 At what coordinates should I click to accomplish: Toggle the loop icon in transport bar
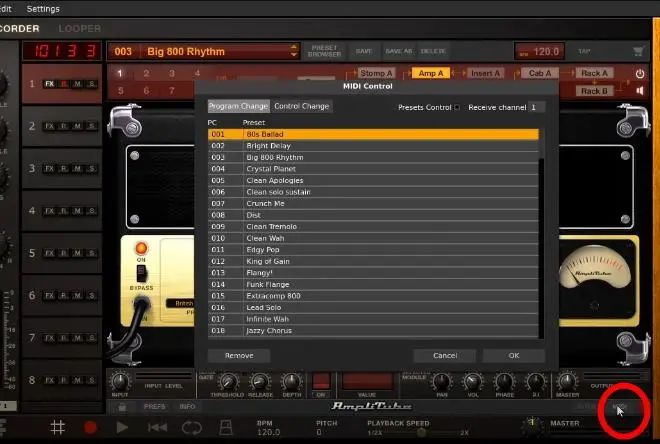point(192,428)
